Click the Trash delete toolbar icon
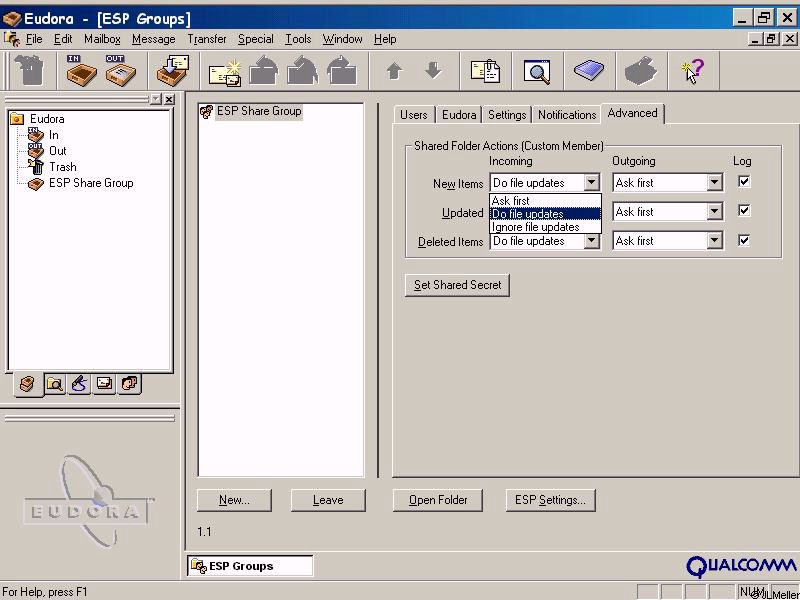The height and width of the screenshot is (600, 800). click(29, 70)
